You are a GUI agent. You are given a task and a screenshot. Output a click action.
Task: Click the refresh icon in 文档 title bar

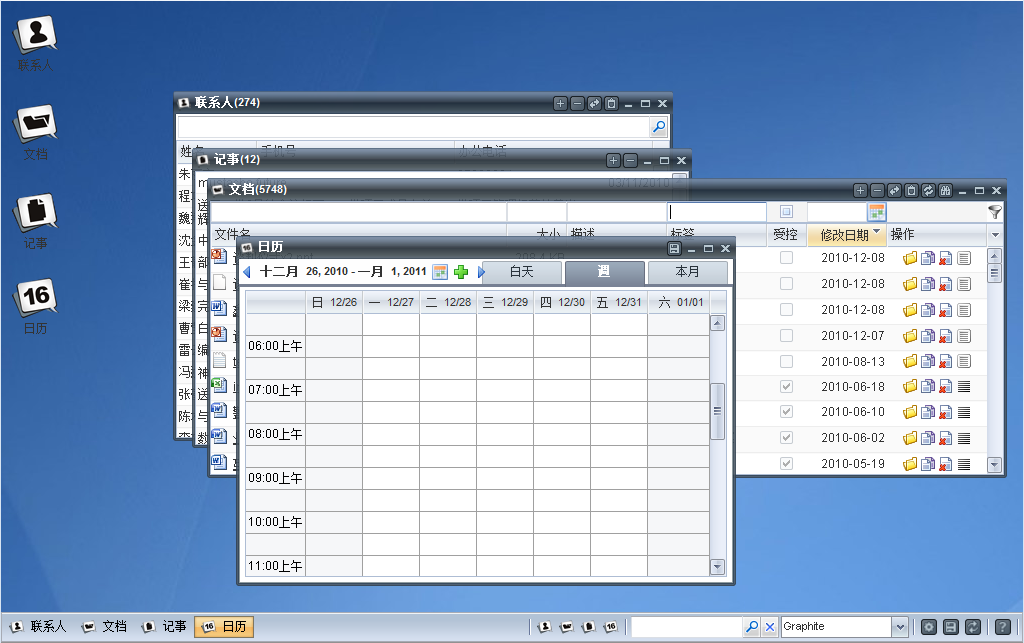tap(928, 190)
